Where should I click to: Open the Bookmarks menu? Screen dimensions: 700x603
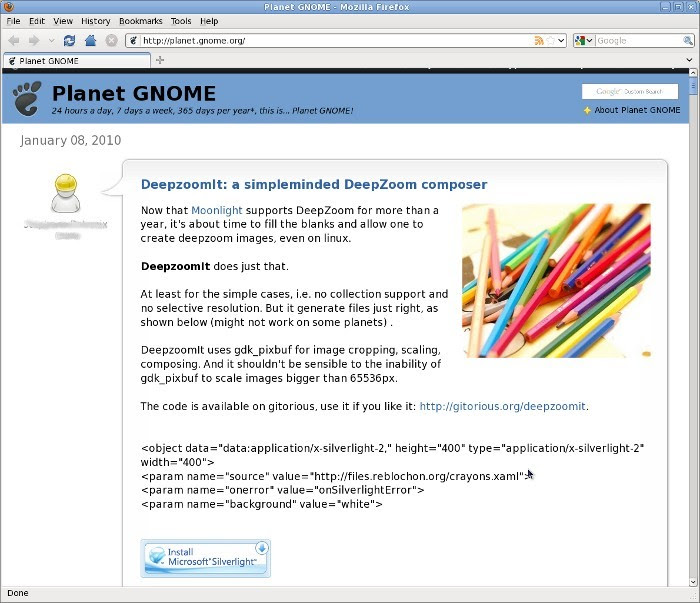click(x=141, y=21)
